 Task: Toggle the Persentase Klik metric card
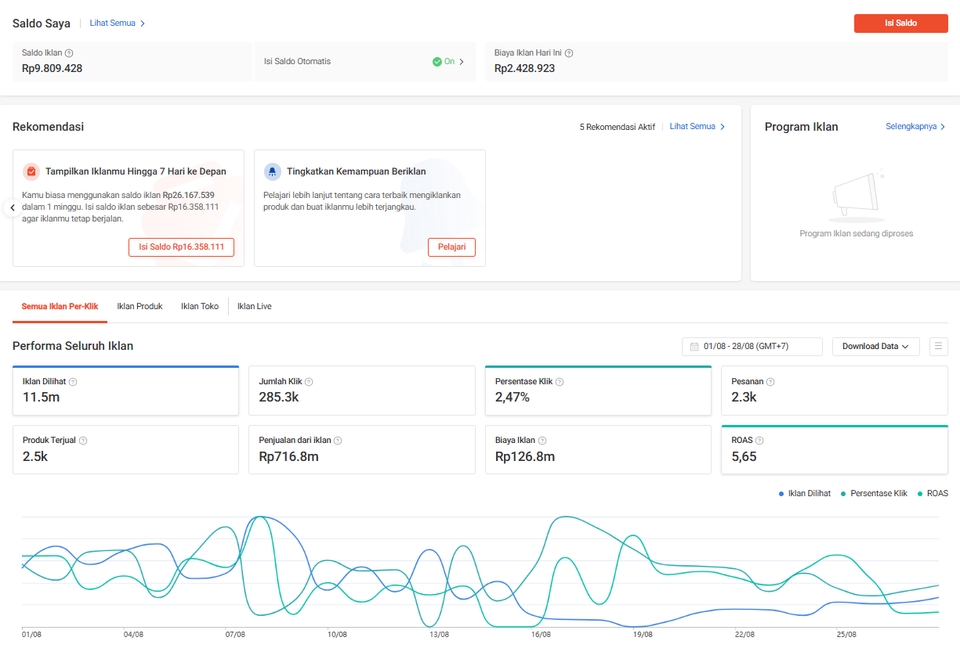597,390
